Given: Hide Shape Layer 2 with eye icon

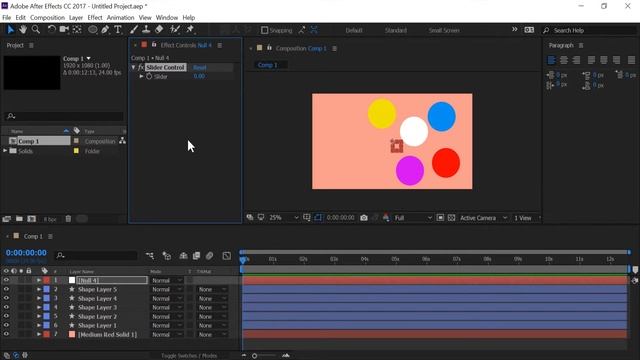Looking at the screenshot, I should pyautogui.click(x=6, y=316).
